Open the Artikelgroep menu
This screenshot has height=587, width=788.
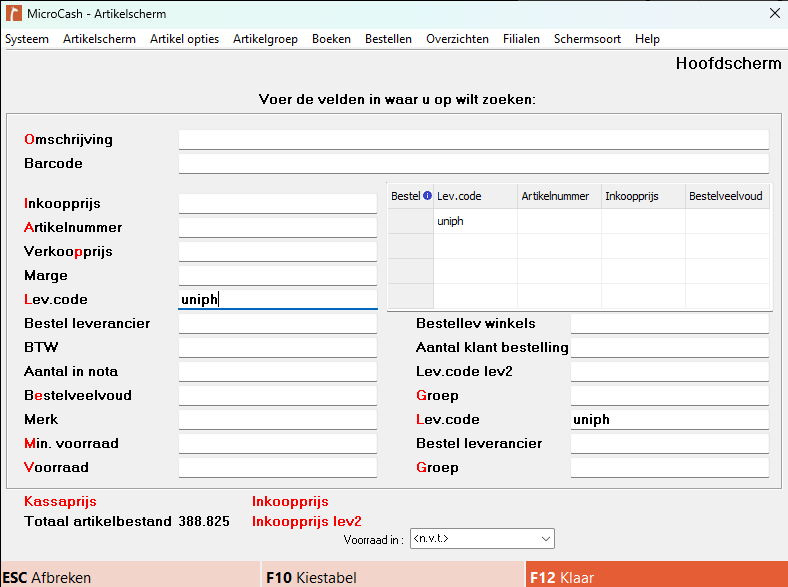[x=265, y=39]
